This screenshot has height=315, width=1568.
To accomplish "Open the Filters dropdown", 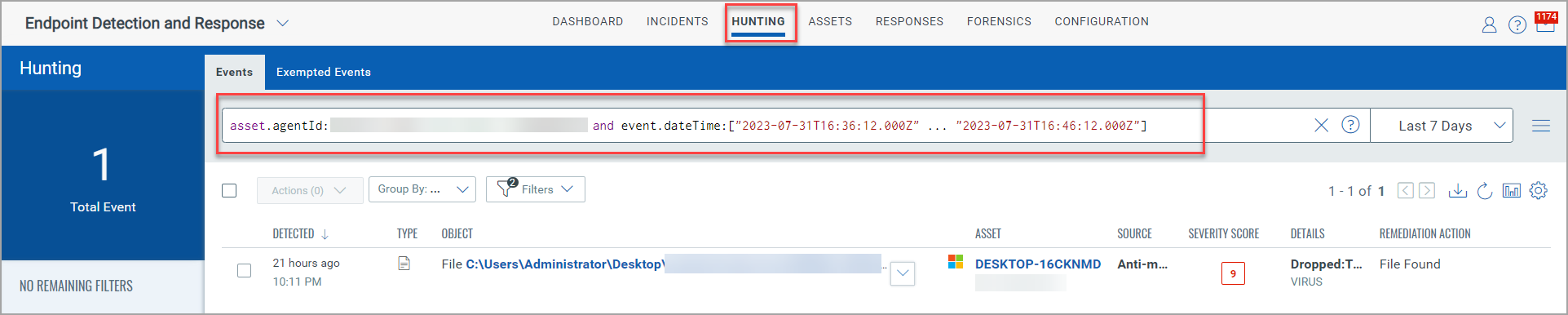I will click(x=536, y=189).
